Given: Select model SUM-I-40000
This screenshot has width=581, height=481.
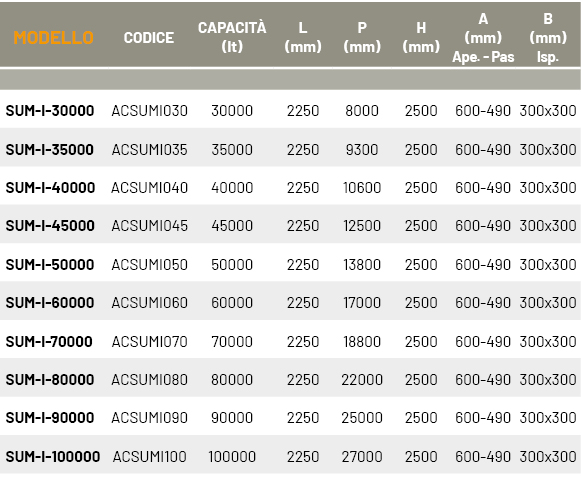Looking at the screenshot, I should [50, 188].
